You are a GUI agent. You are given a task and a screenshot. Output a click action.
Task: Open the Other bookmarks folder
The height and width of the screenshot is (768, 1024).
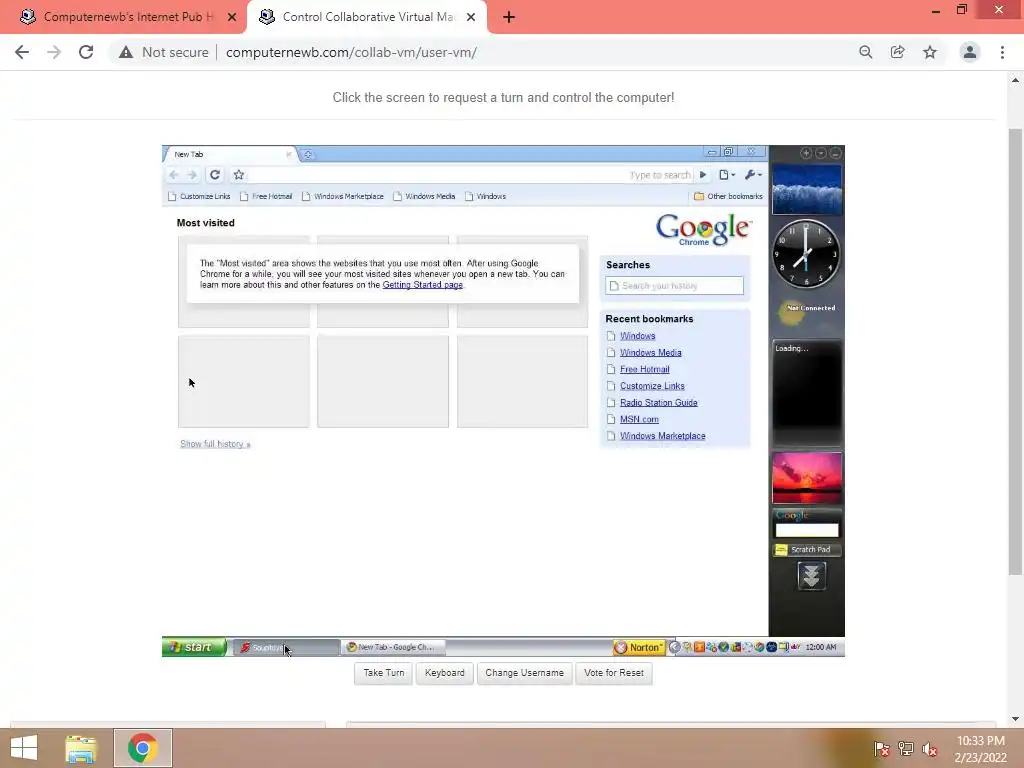click(728, 196)
